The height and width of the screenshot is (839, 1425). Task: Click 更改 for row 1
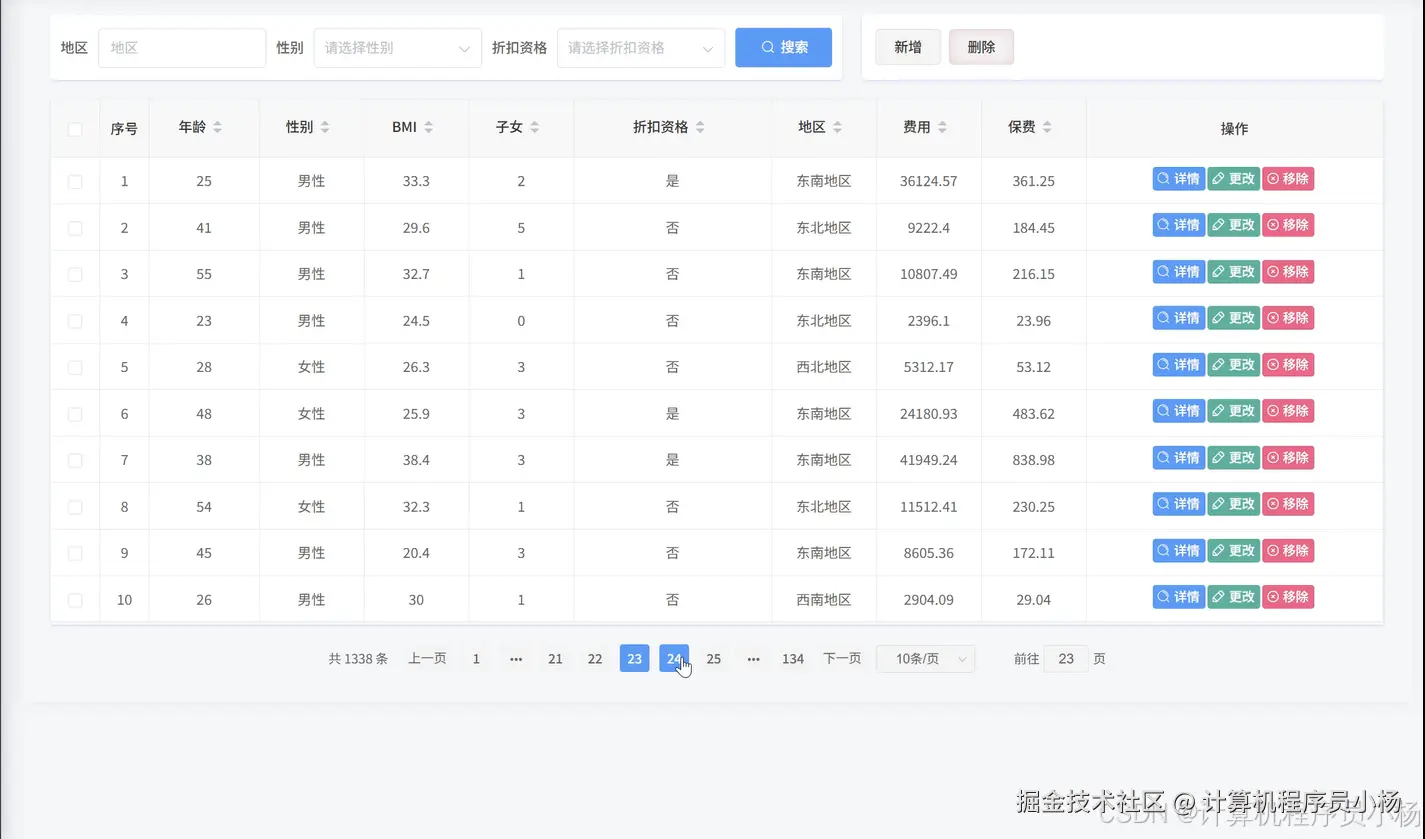pyautogui.click(x=1234, y=179)
